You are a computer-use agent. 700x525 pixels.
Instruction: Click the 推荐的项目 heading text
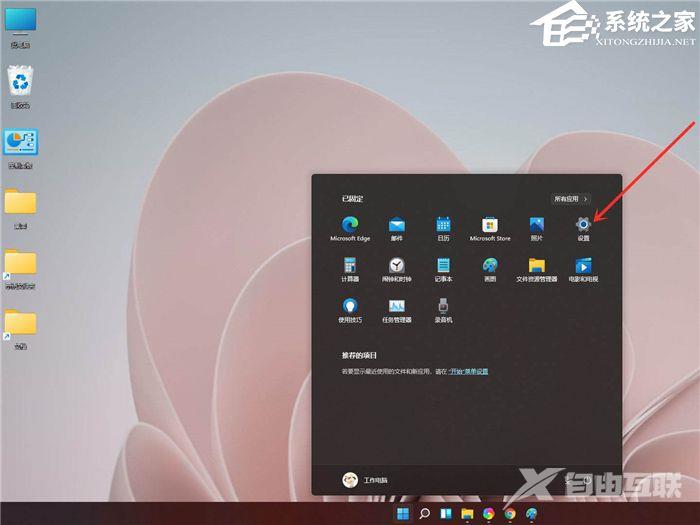coord(359,355)
